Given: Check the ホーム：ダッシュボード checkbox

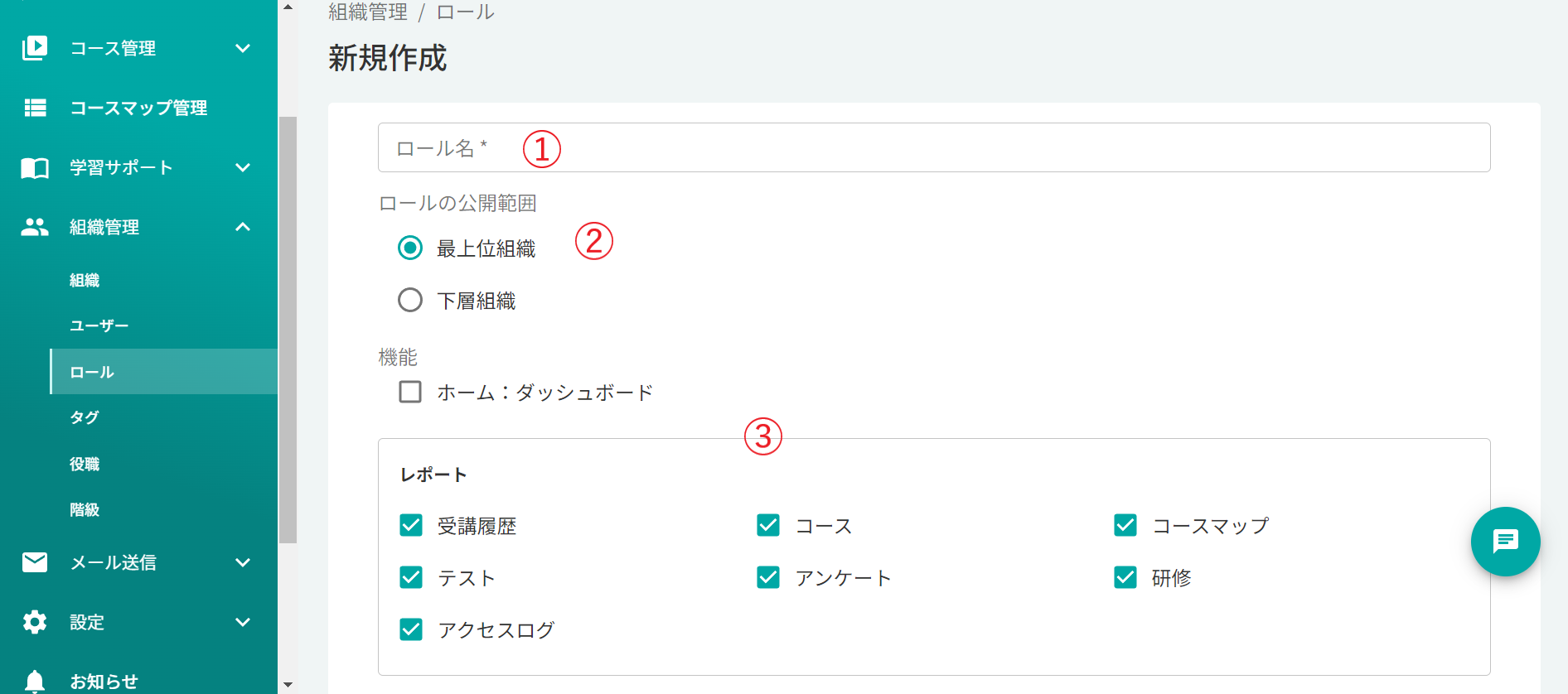Looking at the screenshot, I should tap(410, 392).
